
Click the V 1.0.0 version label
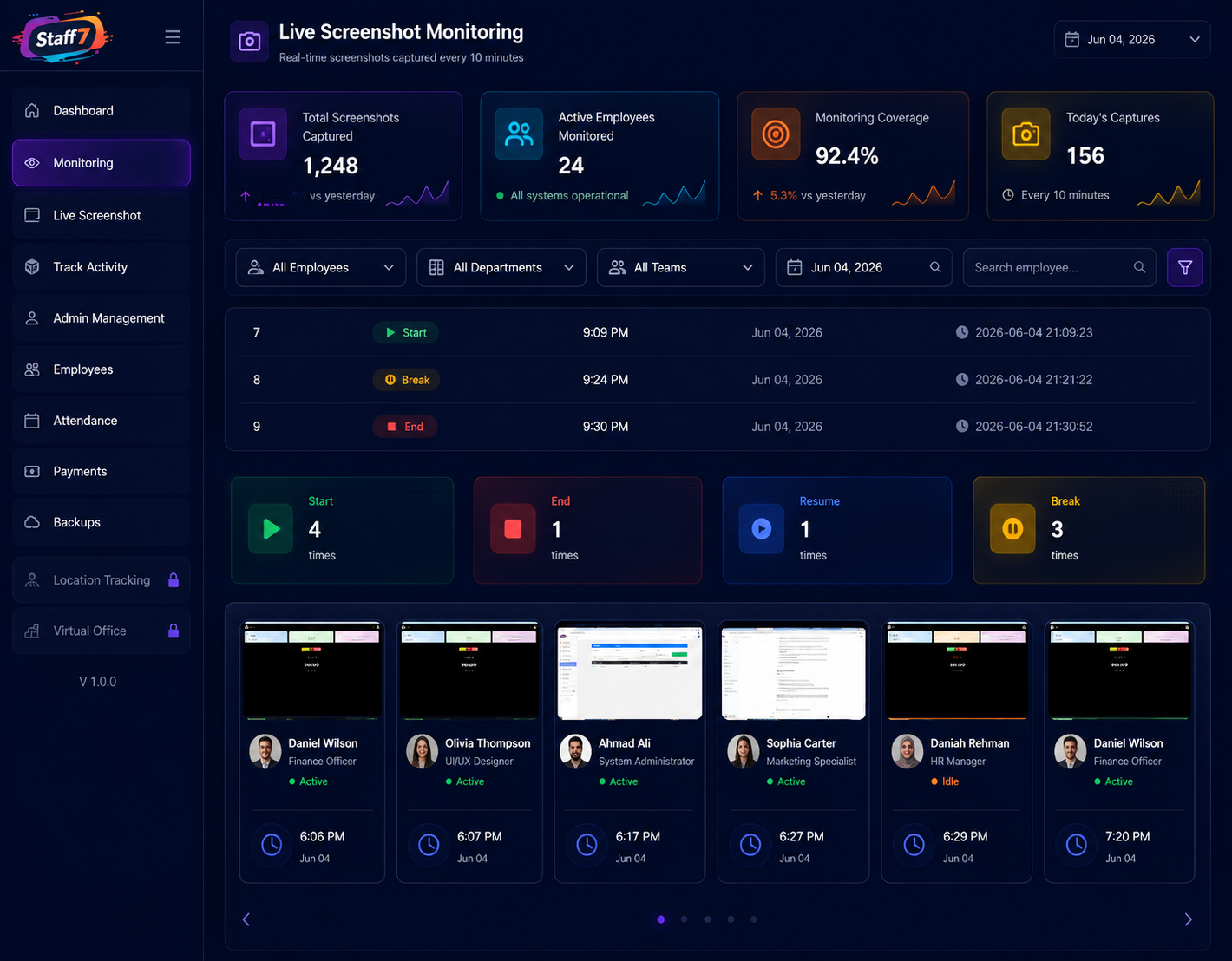point(98,682)
